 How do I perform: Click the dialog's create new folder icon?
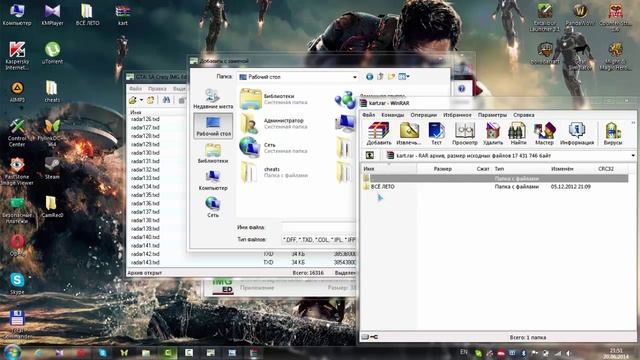pos(391,77)
